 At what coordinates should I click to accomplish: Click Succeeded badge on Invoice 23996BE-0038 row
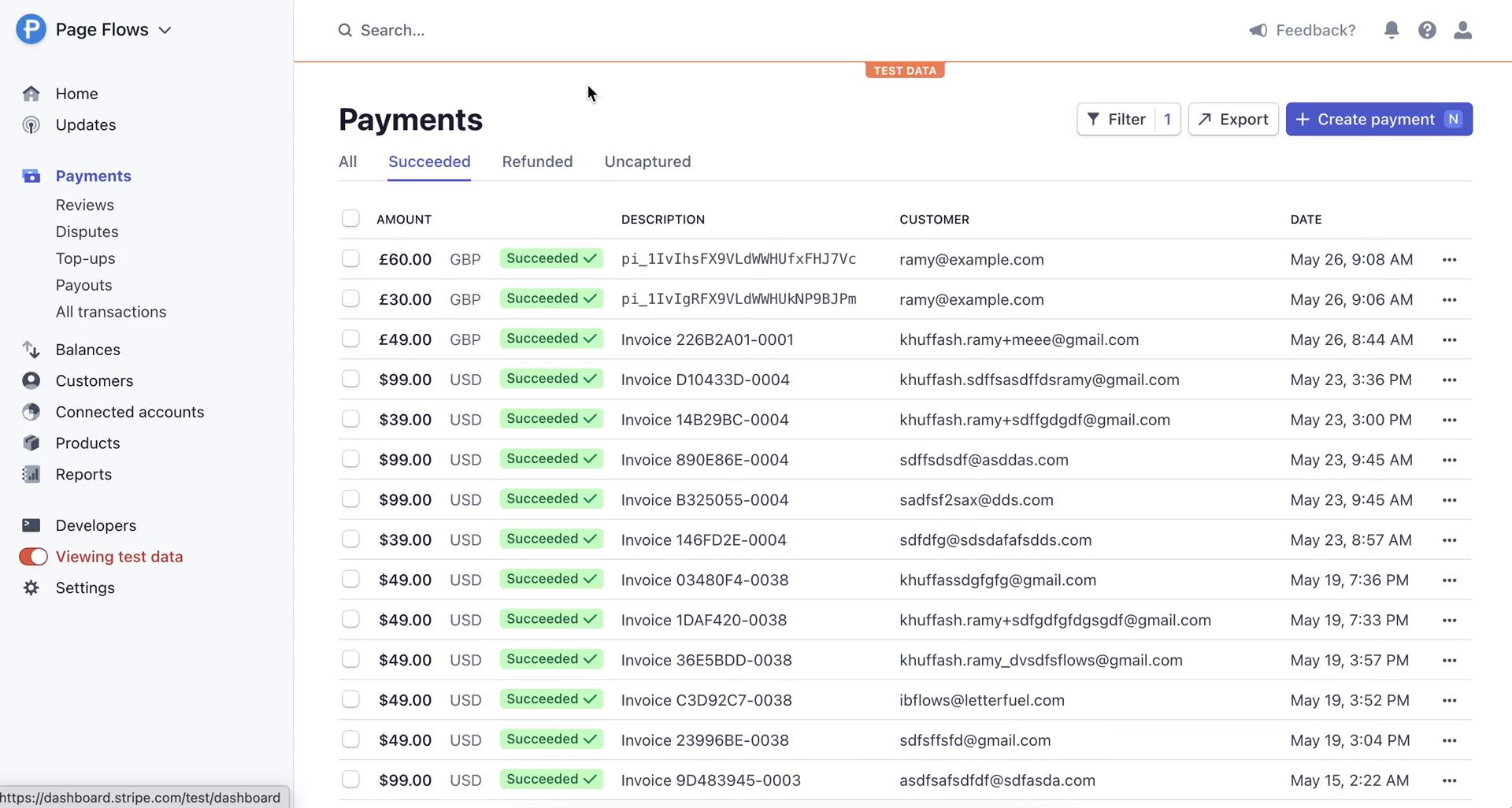coord(551,739)
